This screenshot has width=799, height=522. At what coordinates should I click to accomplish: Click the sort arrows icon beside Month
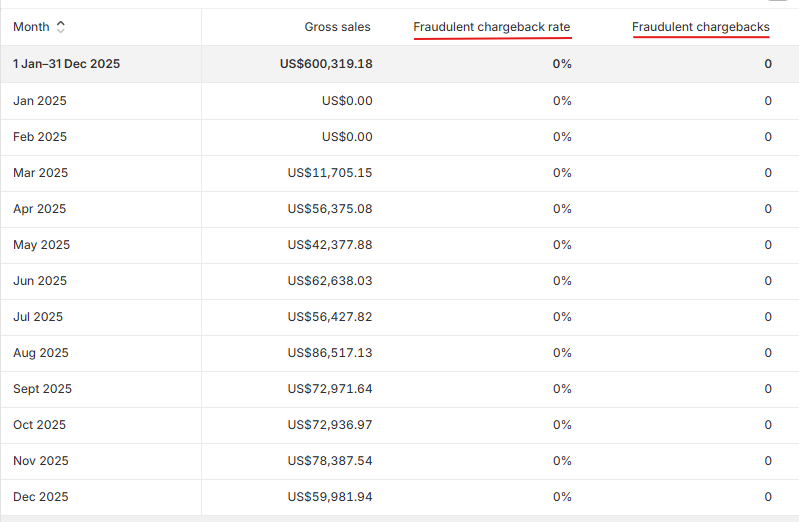point(61,27)
